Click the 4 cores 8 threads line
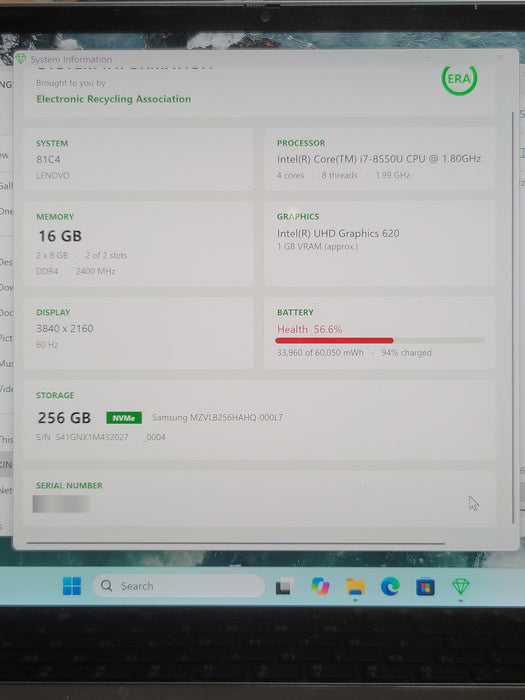Image resolution: width=525 pixels, height=700 pixels. (x=317, y=175)
